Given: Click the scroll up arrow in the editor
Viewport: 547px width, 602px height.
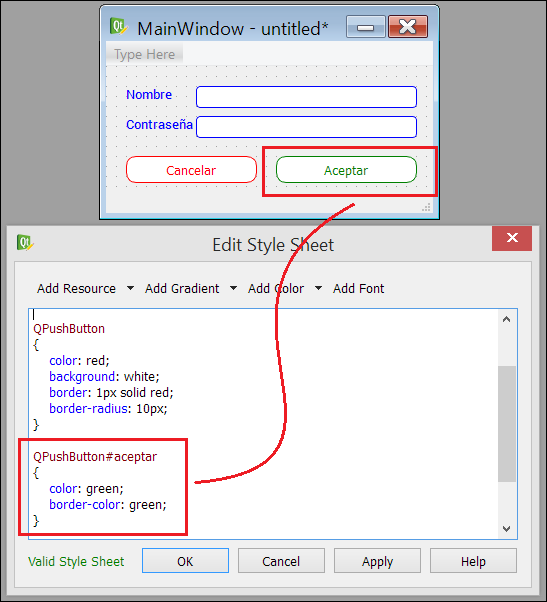Looking at the screenshot, I should click(x=506, y=319).
